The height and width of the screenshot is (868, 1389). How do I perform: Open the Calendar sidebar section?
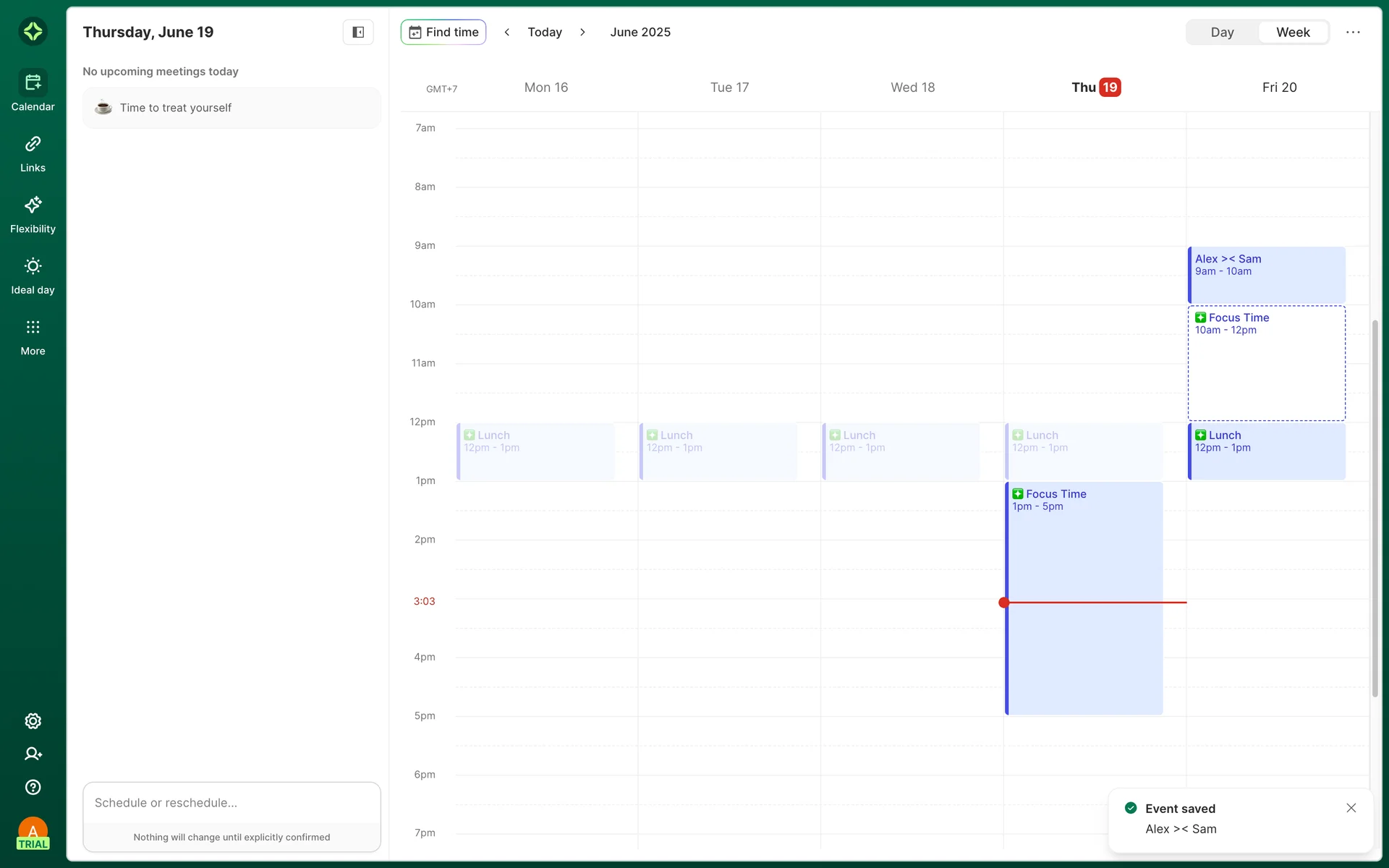tap(33, 90)
